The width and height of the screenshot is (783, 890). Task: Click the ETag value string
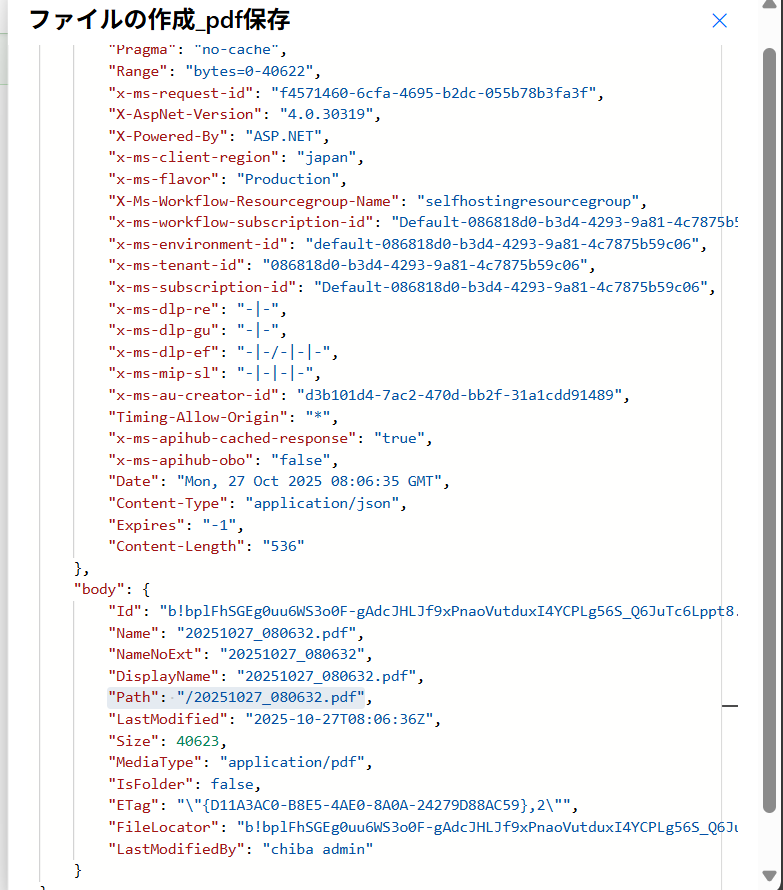[377, 806]
